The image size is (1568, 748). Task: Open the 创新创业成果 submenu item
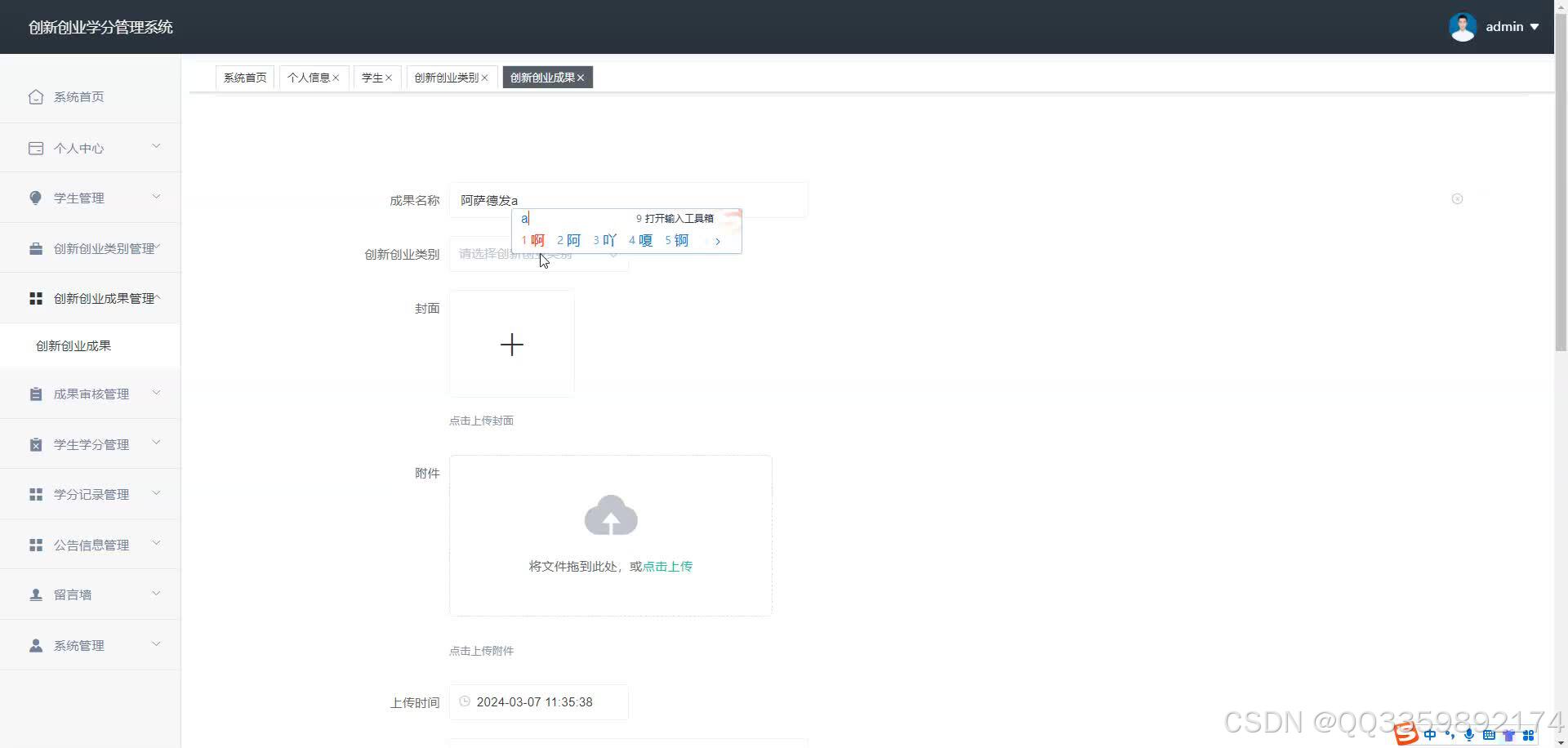pyautogui.click(x=90, y=346)
